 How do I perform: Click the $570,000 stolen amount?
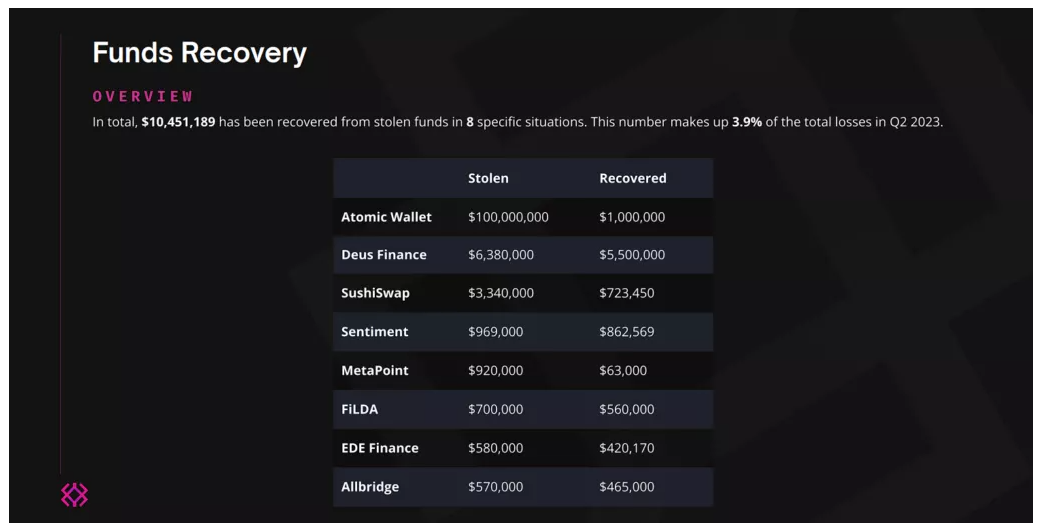tap(495, 487)
